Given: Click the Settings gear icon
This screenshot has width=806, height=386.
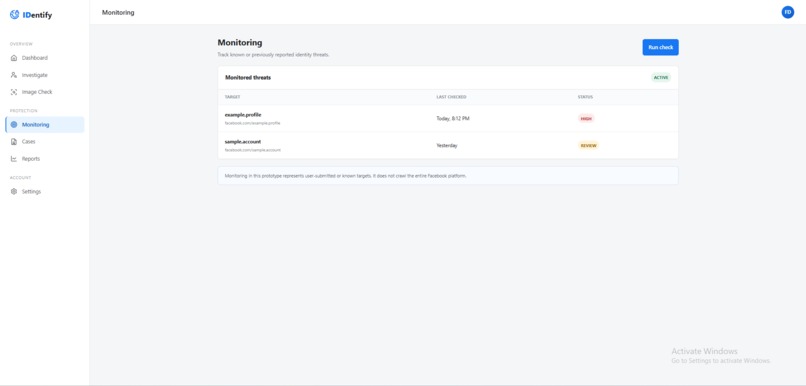Looking at the screenshot, I should point(14,192).
